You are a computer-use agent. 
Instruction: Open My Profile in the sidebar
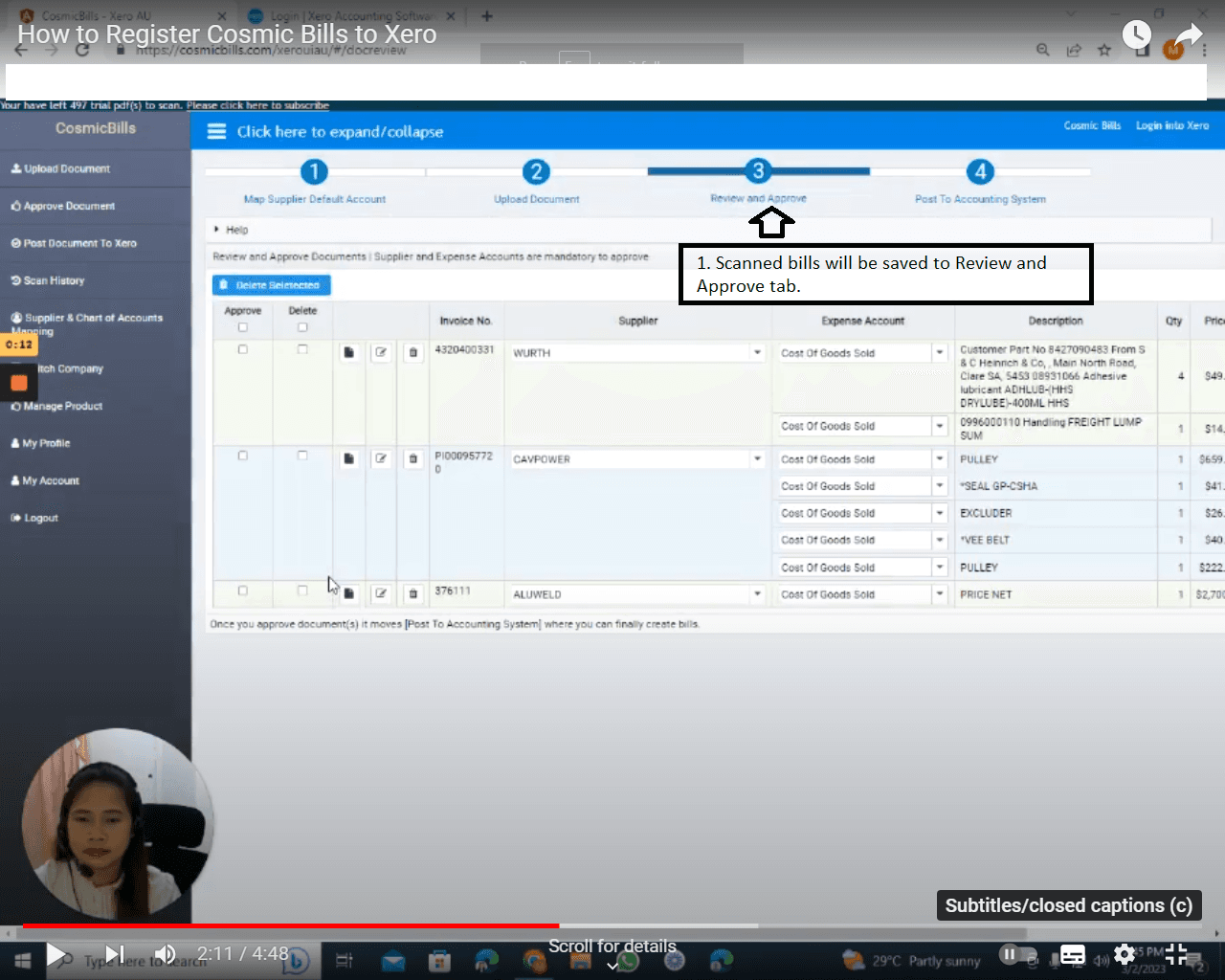coord(40,443)
